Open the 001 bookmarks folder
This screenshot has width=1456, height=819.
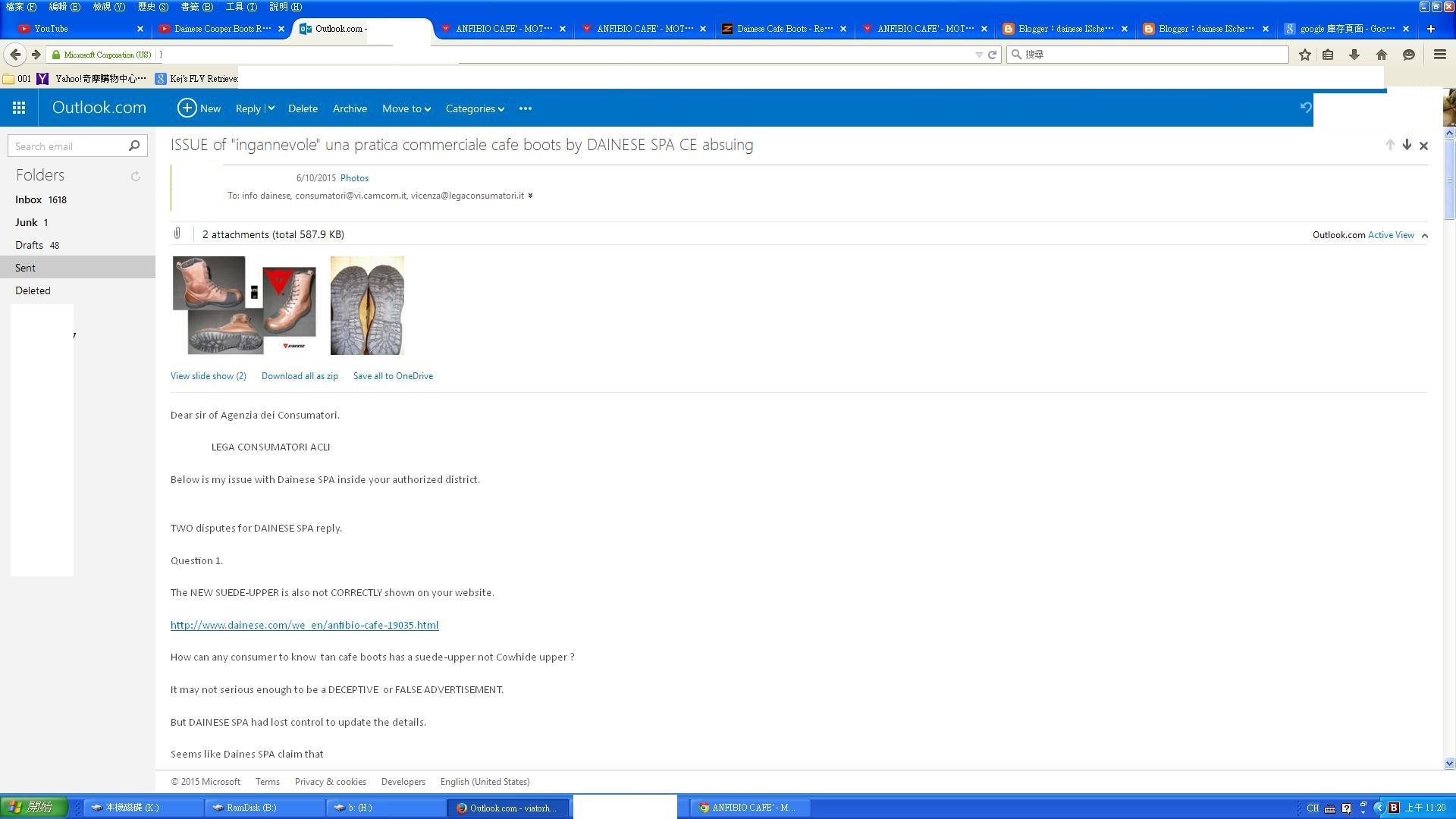[17, 78]
